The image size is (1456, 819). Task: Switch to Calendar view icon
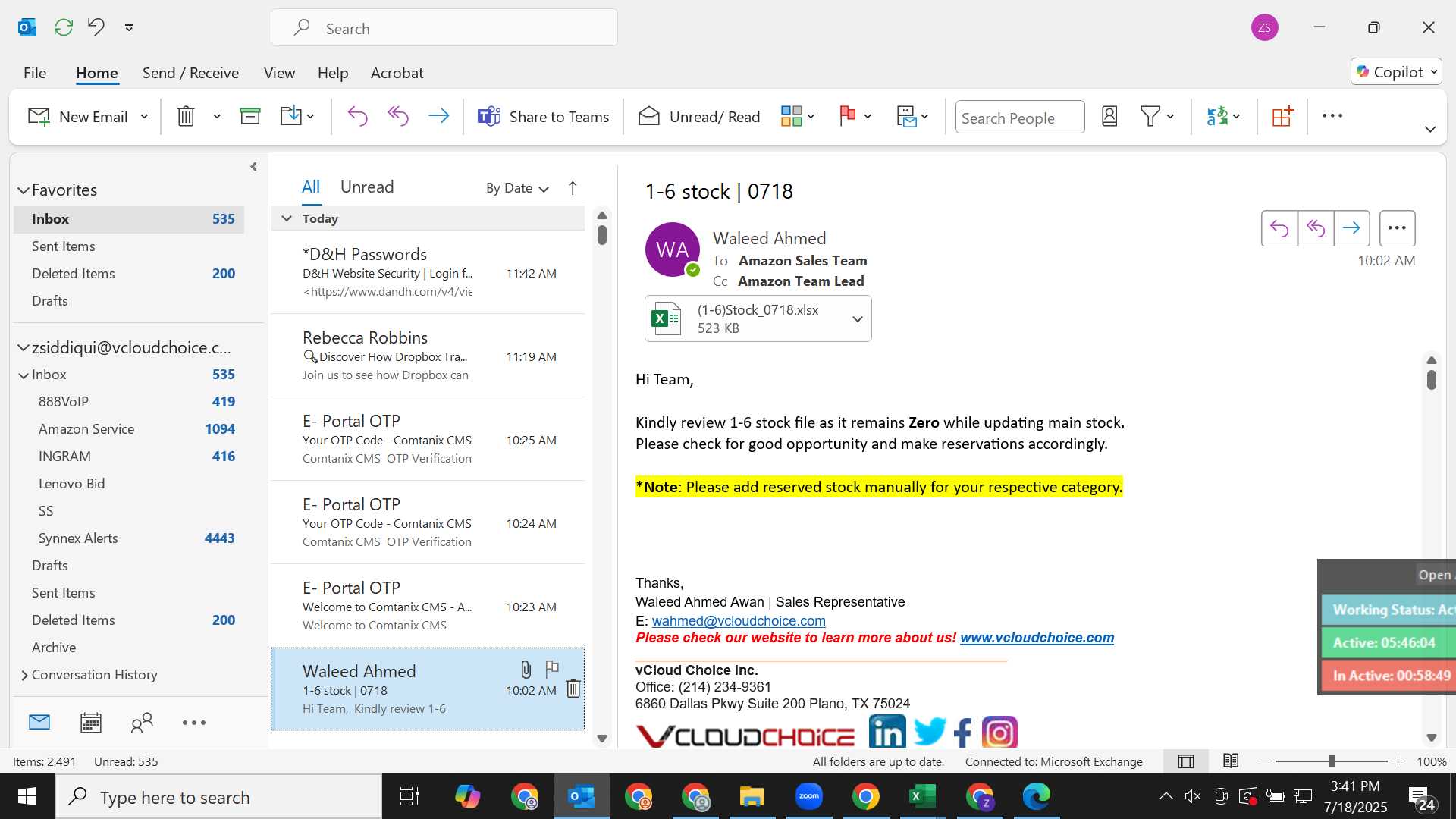91,723
